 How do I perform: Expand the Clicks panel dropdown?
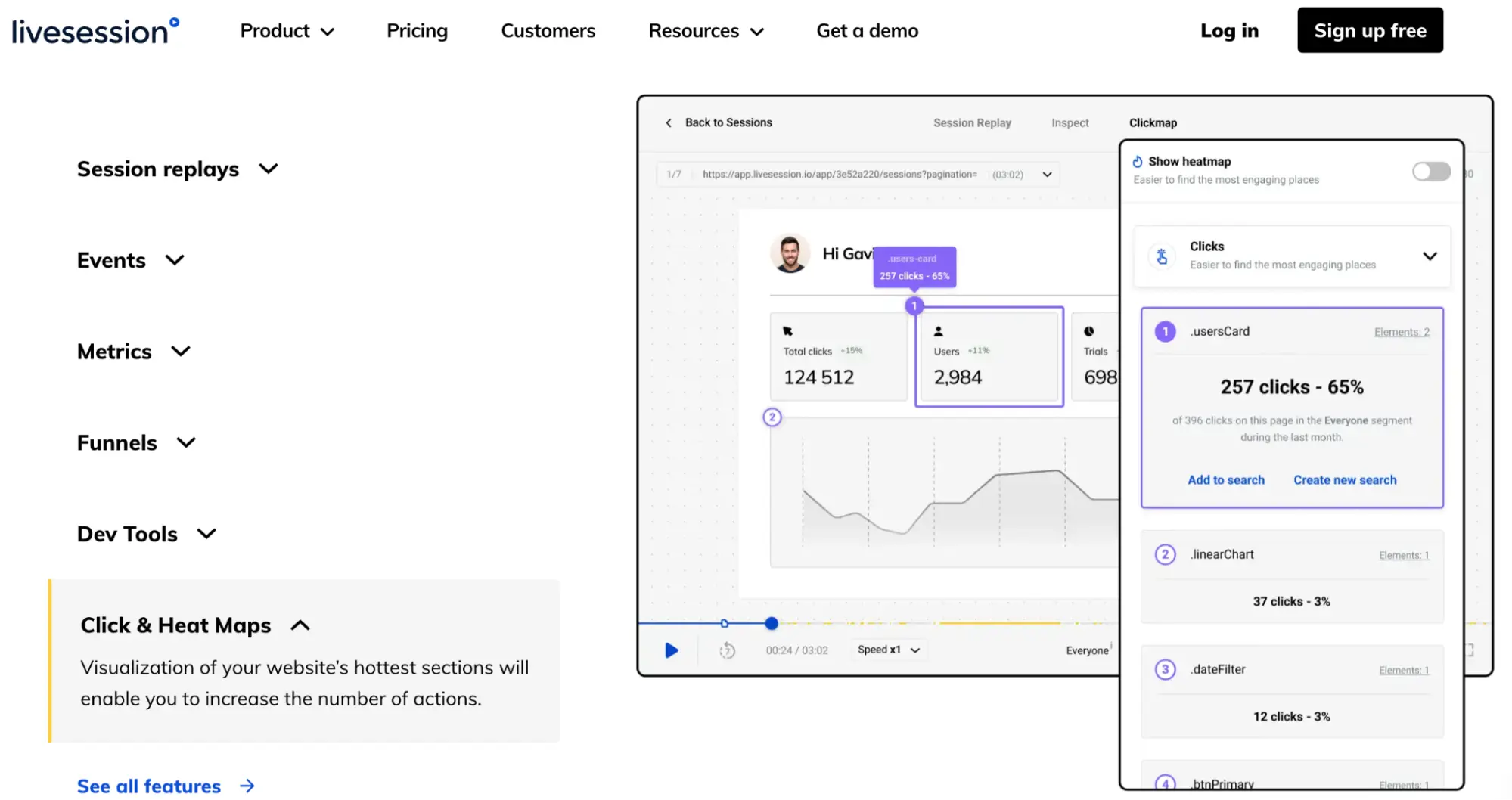tap(1430, 256)
